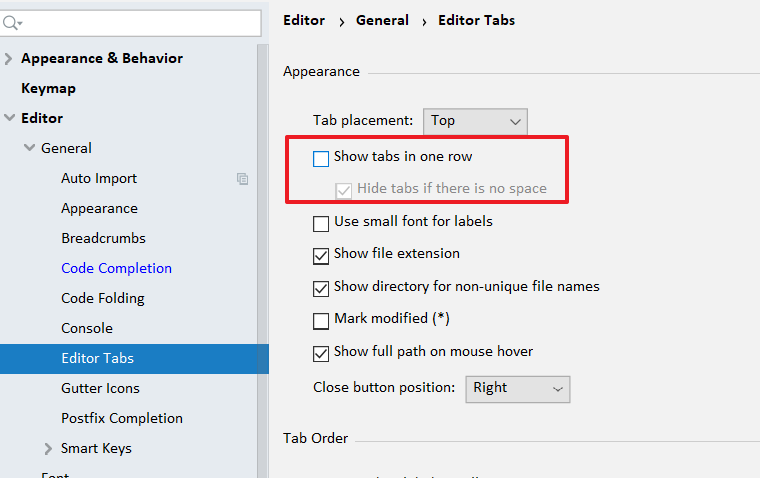Expand the Appearance & Behavior section
760x478 pixels.
pyautogui.click(x=9, y=58)
